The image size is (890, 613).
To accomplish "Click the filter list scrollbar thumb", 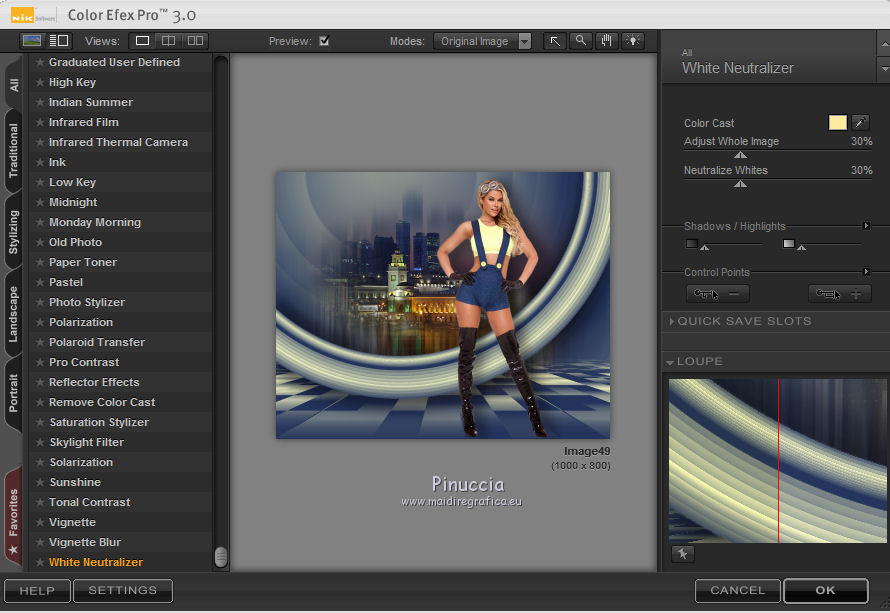I will 221,557.
